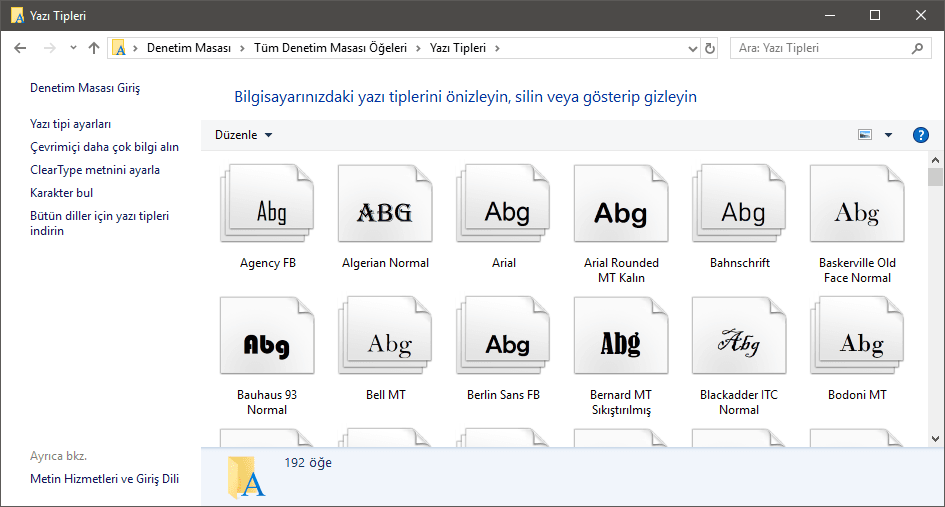Maximize the Yazı Tipleri window
This screenshot has width=945, height=507.
coord(875,16)
